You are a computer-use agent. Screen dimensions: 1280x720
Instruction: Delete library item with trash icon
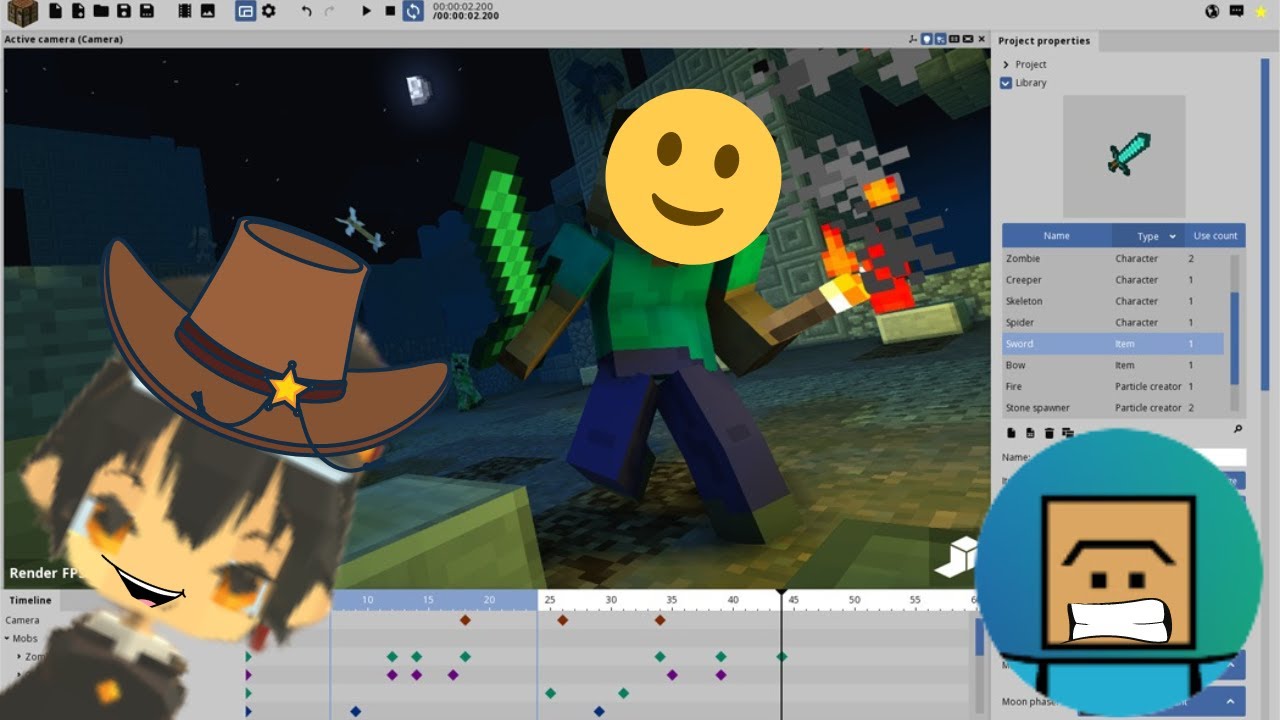1049,433
